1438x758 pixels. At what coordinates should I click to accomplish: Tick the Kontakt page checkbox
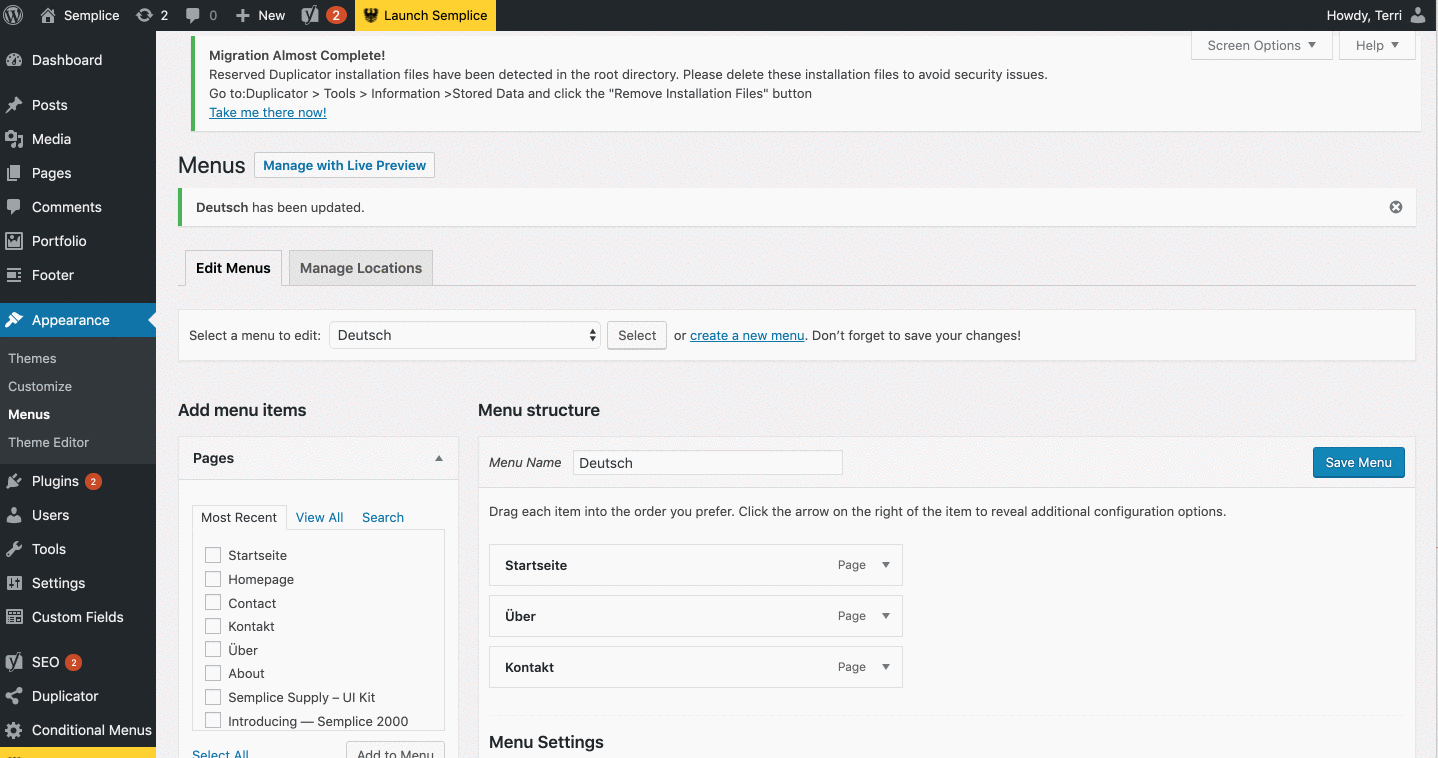pyautogui.click(x=213, y=626)
